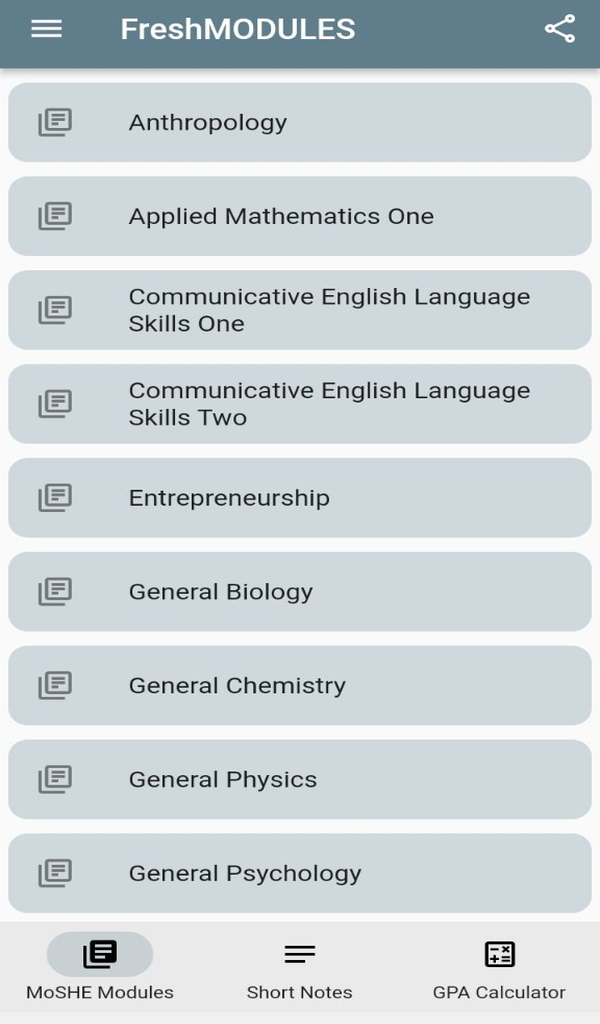This screenshot has height=1024, width=600.
Task: Open Communicative English Language Skills One
Action: pos(300,309)
